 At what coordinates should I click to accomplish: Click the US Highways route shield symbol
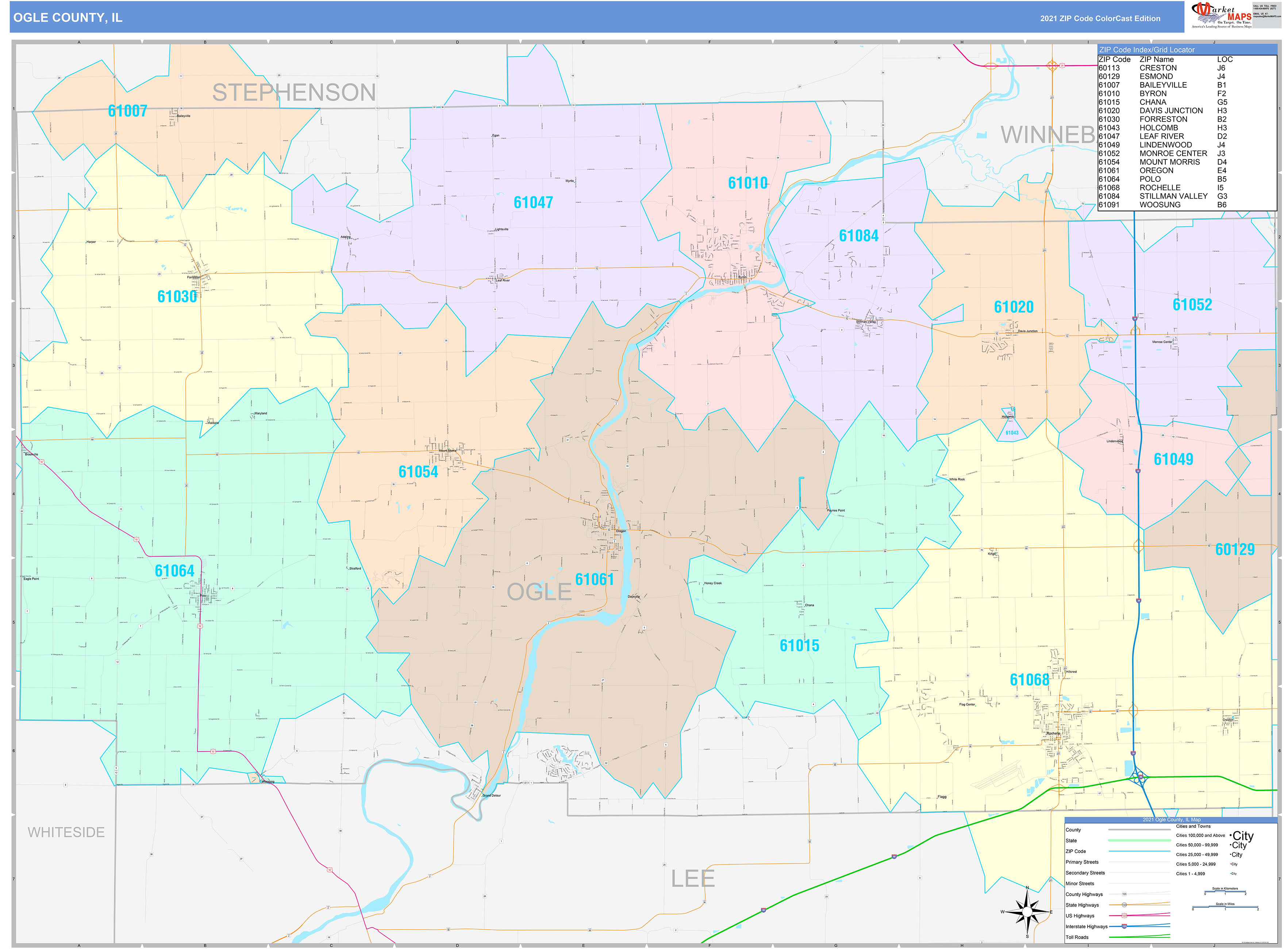tap(1125, 916)
